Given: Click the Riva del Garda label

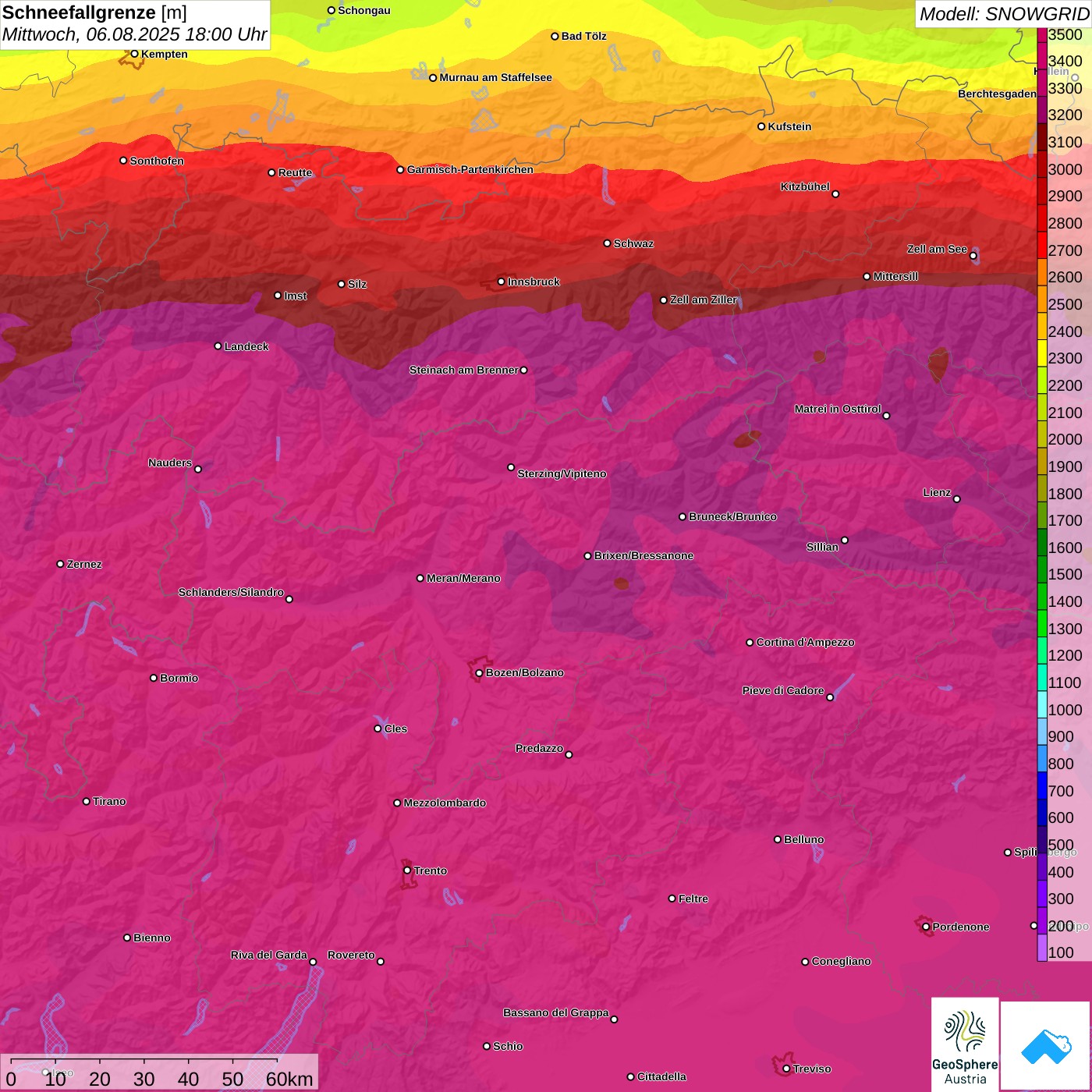Looking at the screenshot, I should click(269, 955).
